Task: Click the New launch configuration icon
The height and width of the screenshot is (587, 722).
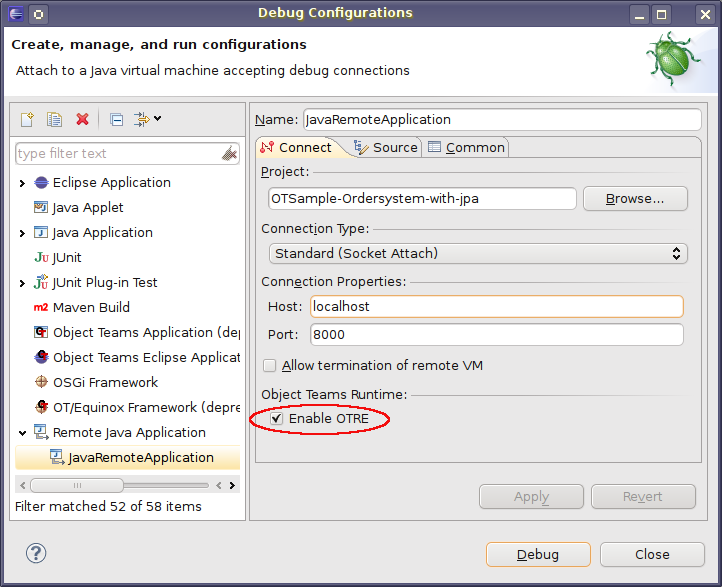Action: click(27, 119)
